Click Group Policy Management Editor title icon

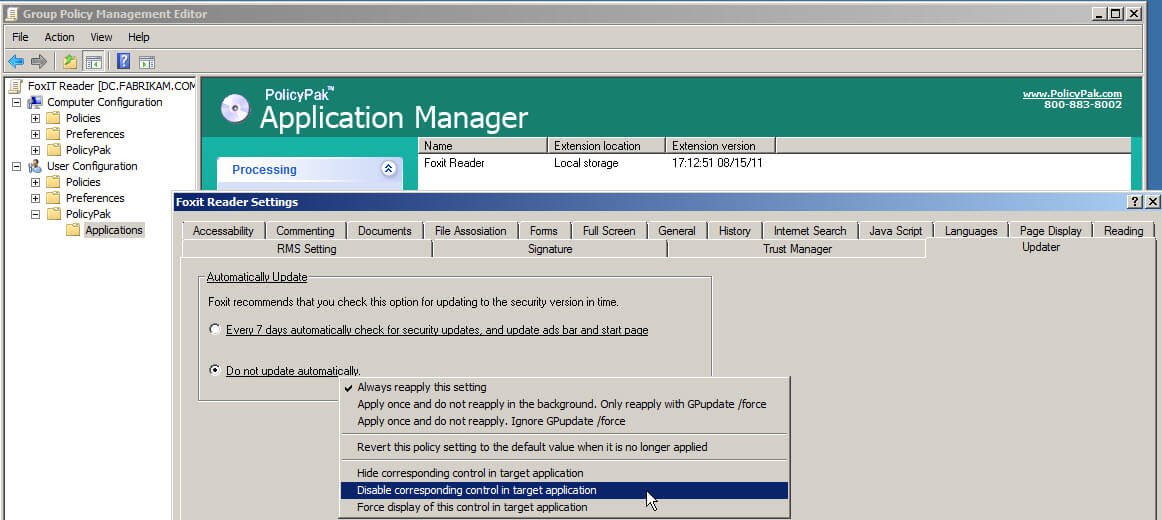11,13
